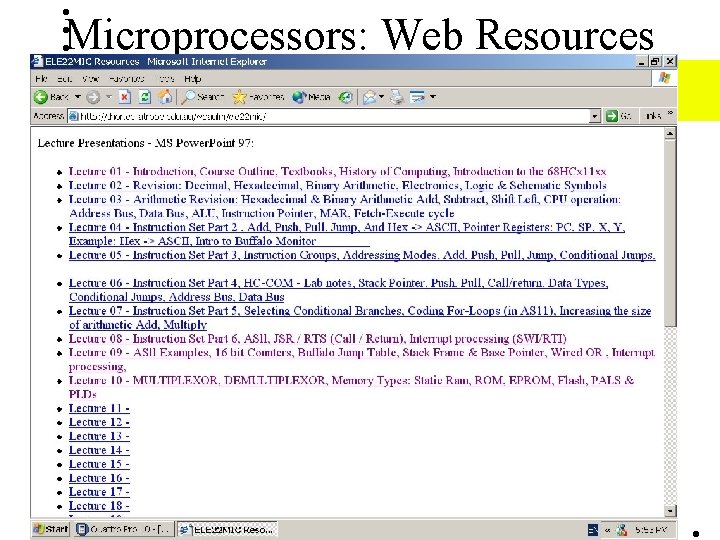Open the History clock icon

pyautogui.click(x=345, y=97)
